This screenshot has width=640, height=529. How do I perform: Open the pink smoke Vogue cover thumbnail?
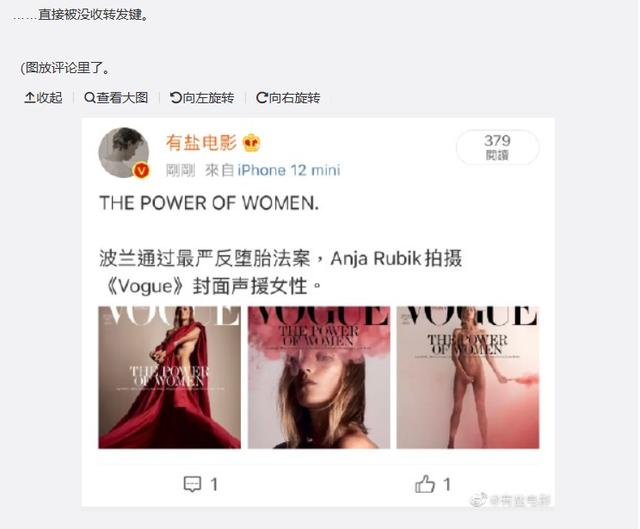[319, 377]
